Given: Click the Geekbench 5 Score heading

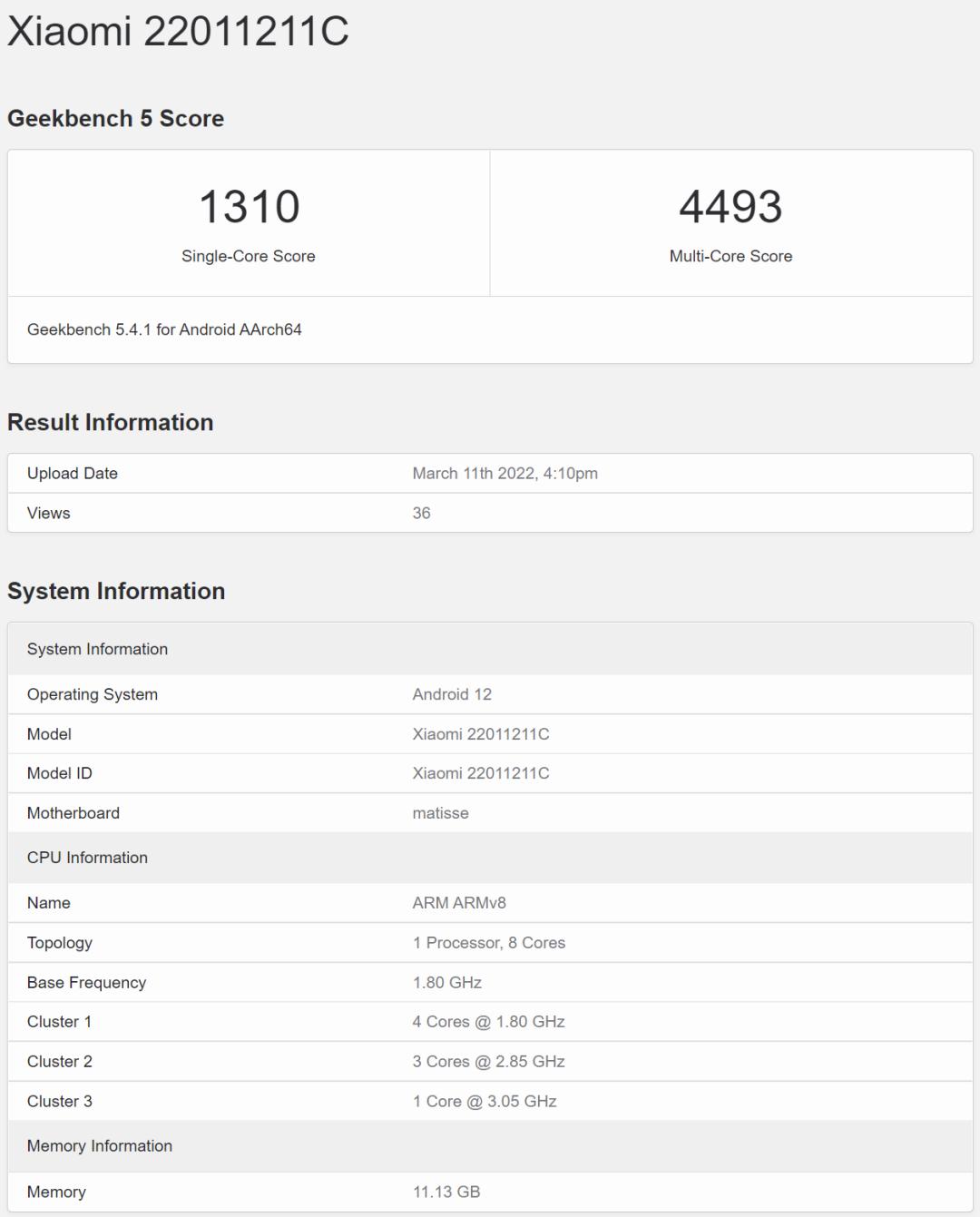Looking at the screenshot, I should [115, 117].
